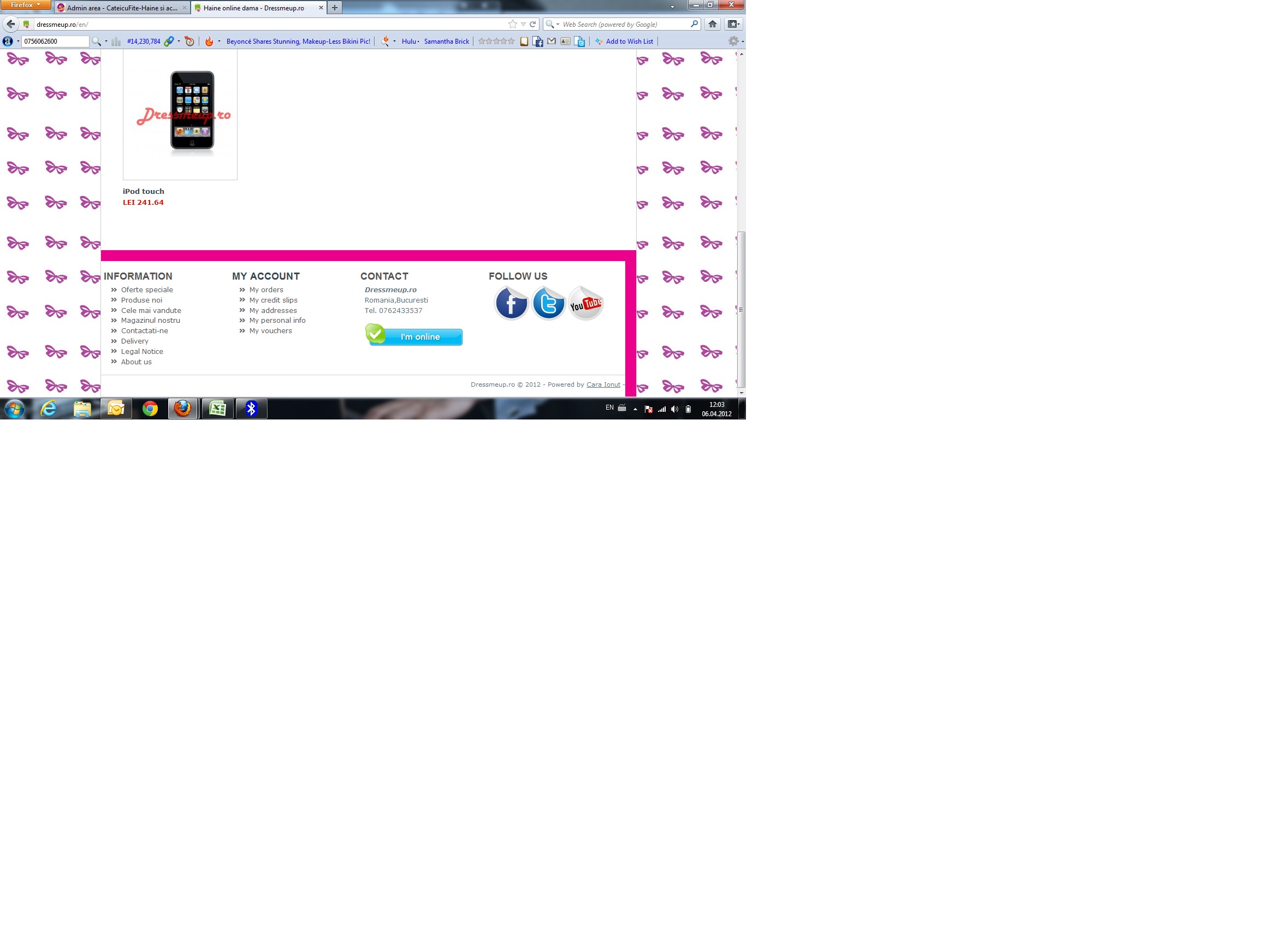Open a new browser tab

(x=335, y=8)
